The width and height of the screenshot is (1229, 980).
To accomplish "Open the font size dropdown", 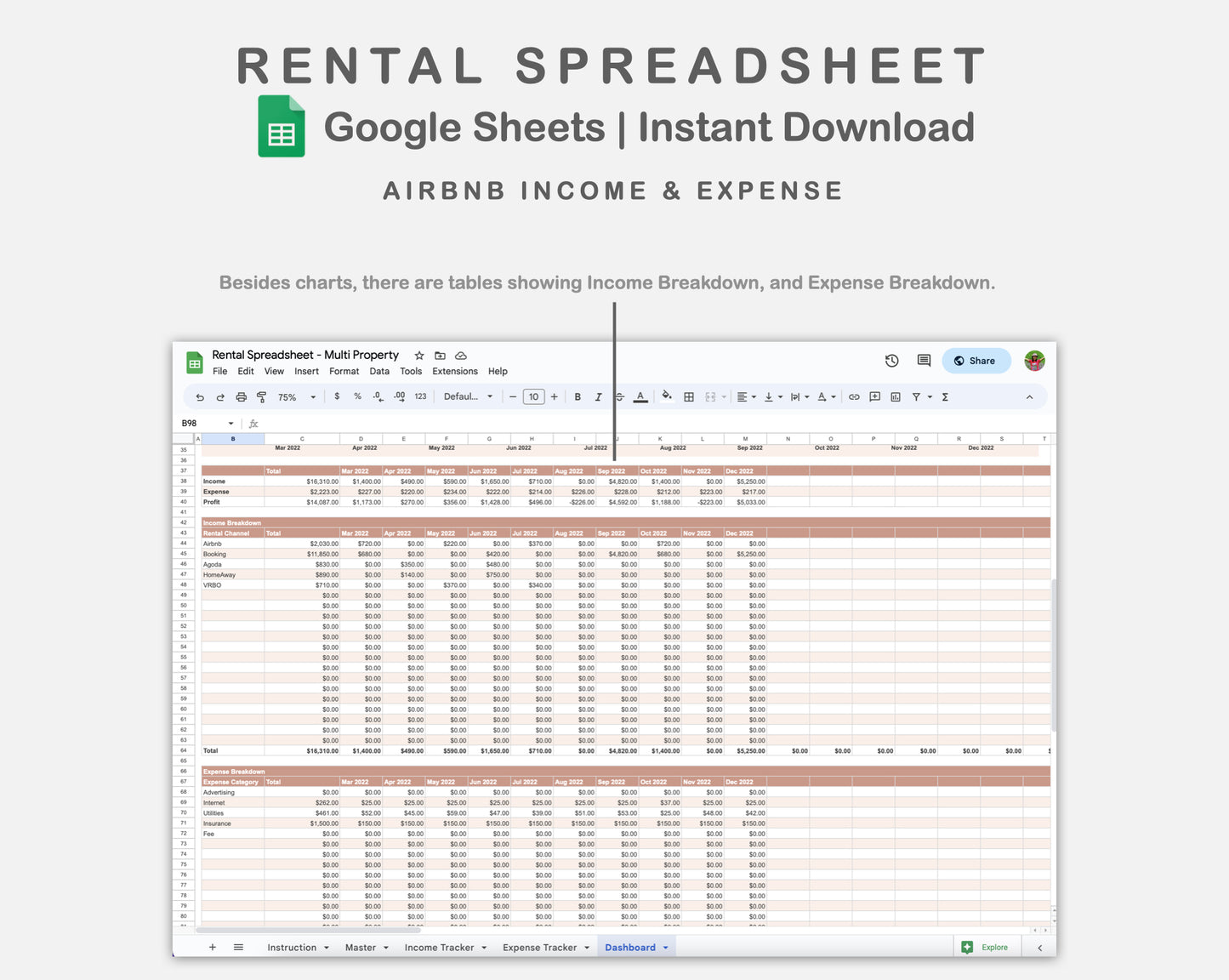I will click(x=533, y=396).
